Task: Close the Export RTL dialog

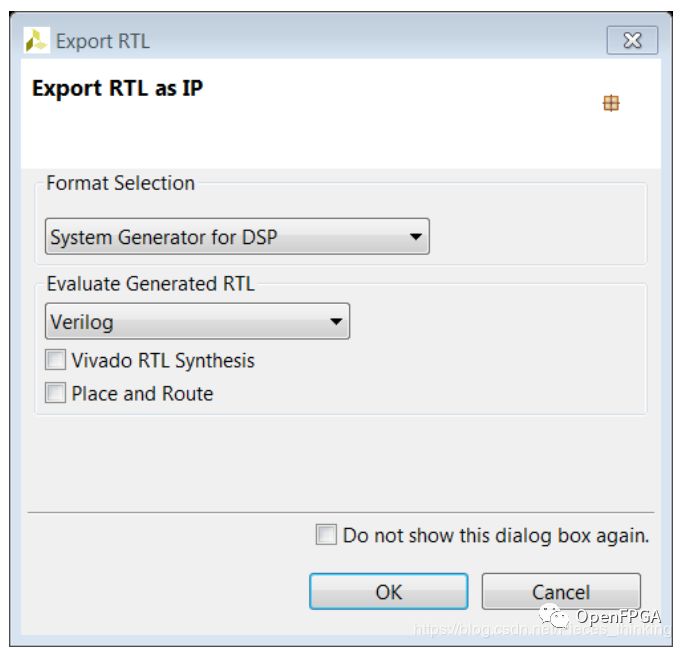Action: pos(632,41)
